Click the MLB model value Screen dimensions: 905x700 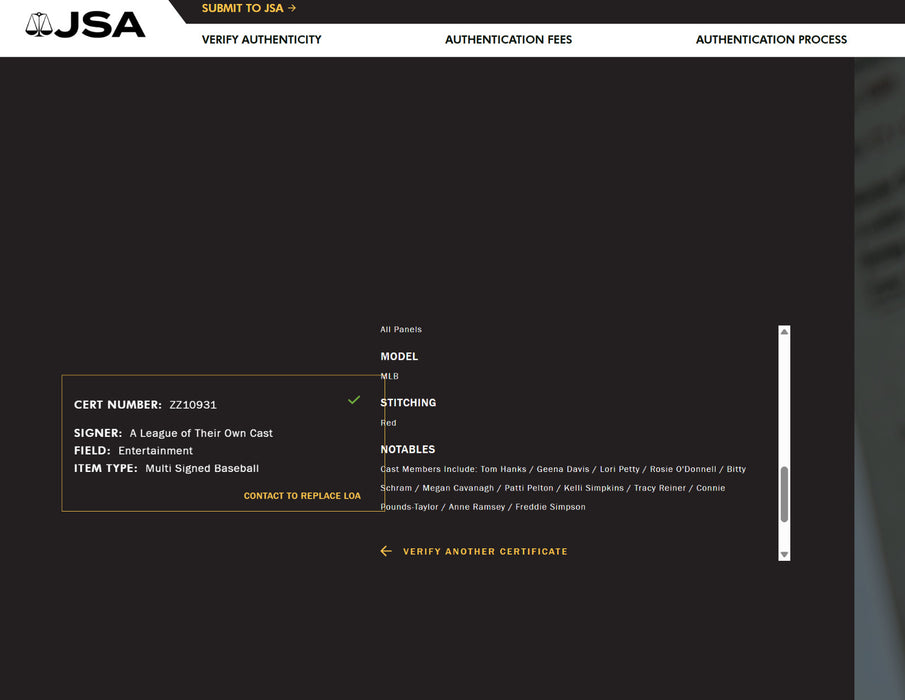[390, 376]
